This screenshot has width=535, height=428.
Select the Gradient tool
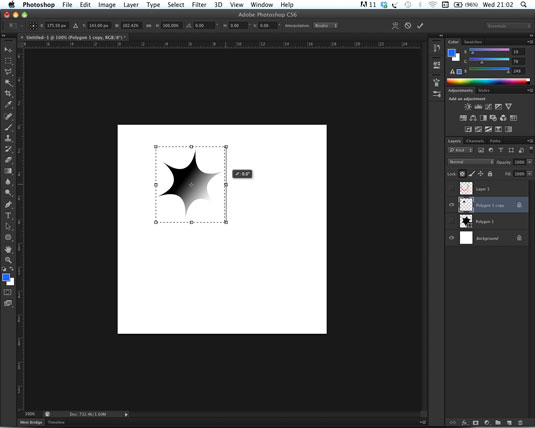click(x=8, y=171)
